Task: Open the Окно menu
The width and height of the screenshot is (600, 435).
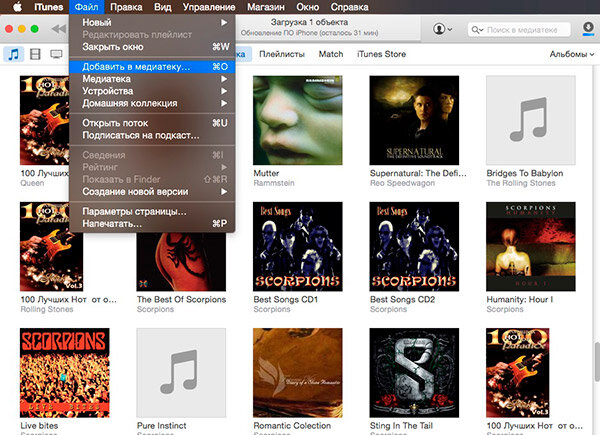Action: pos(307,7)
